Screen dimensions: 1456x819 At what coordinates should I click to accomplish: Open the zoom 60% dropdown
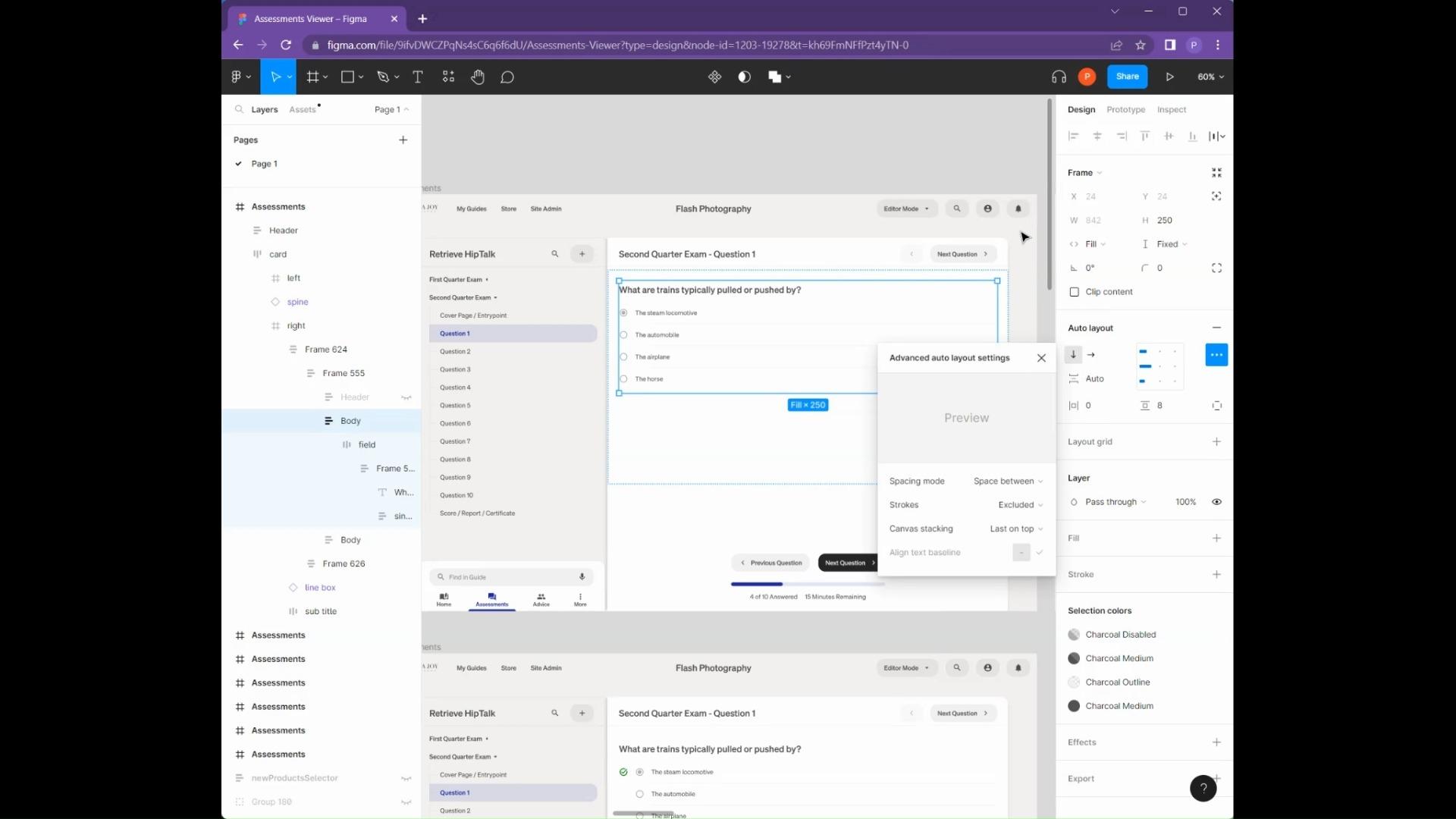tap(1210, 77)
